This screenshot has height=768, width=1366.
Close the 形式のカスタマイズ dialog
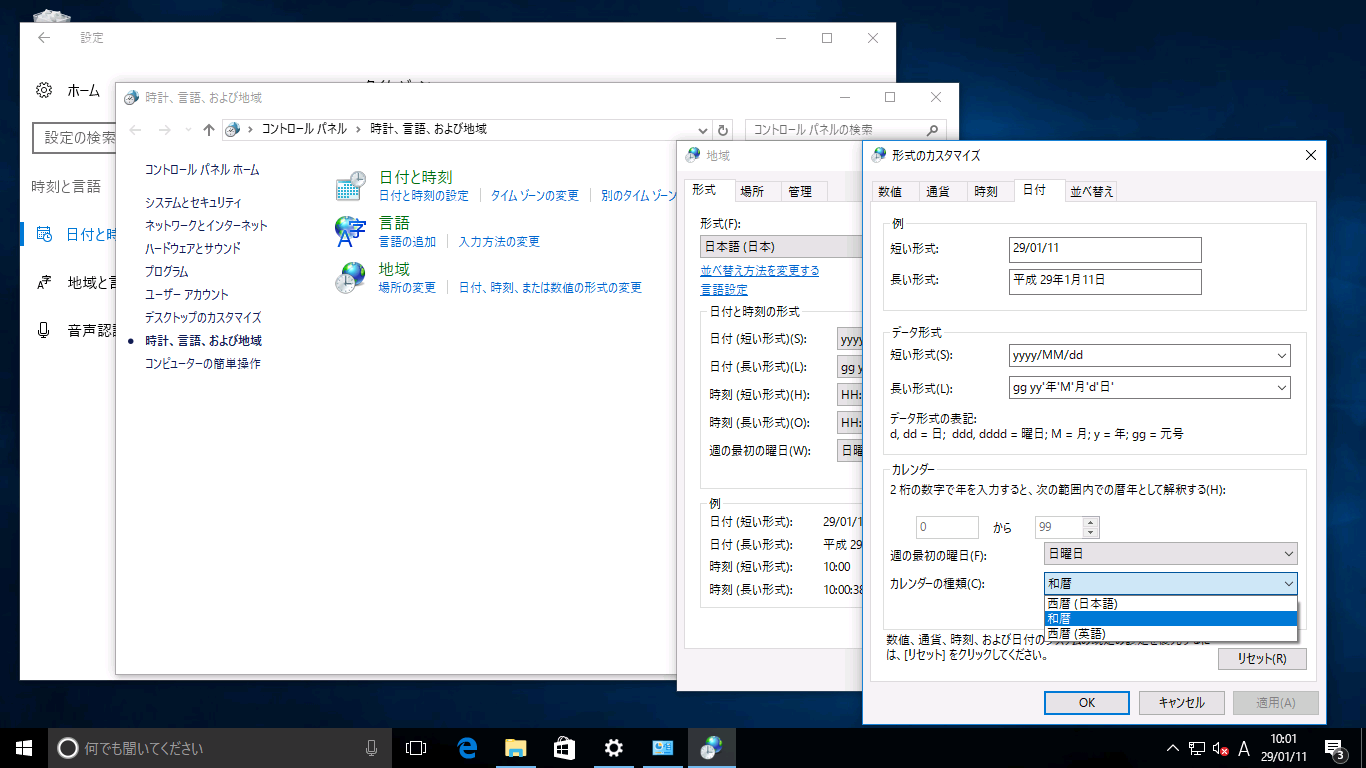click(x=1311, y=155)
